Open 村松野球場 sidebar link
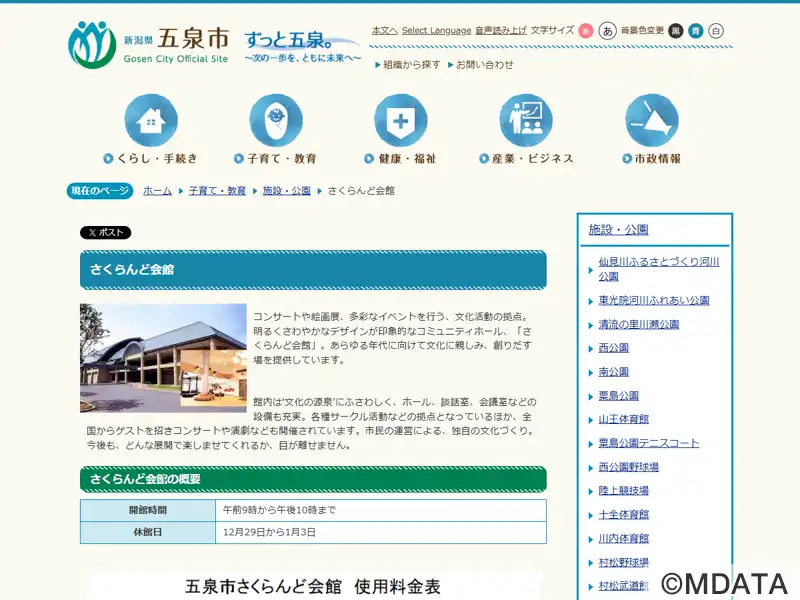Viewport: 800px width, 600px height. pyautogui.click(x=623, y=562)
